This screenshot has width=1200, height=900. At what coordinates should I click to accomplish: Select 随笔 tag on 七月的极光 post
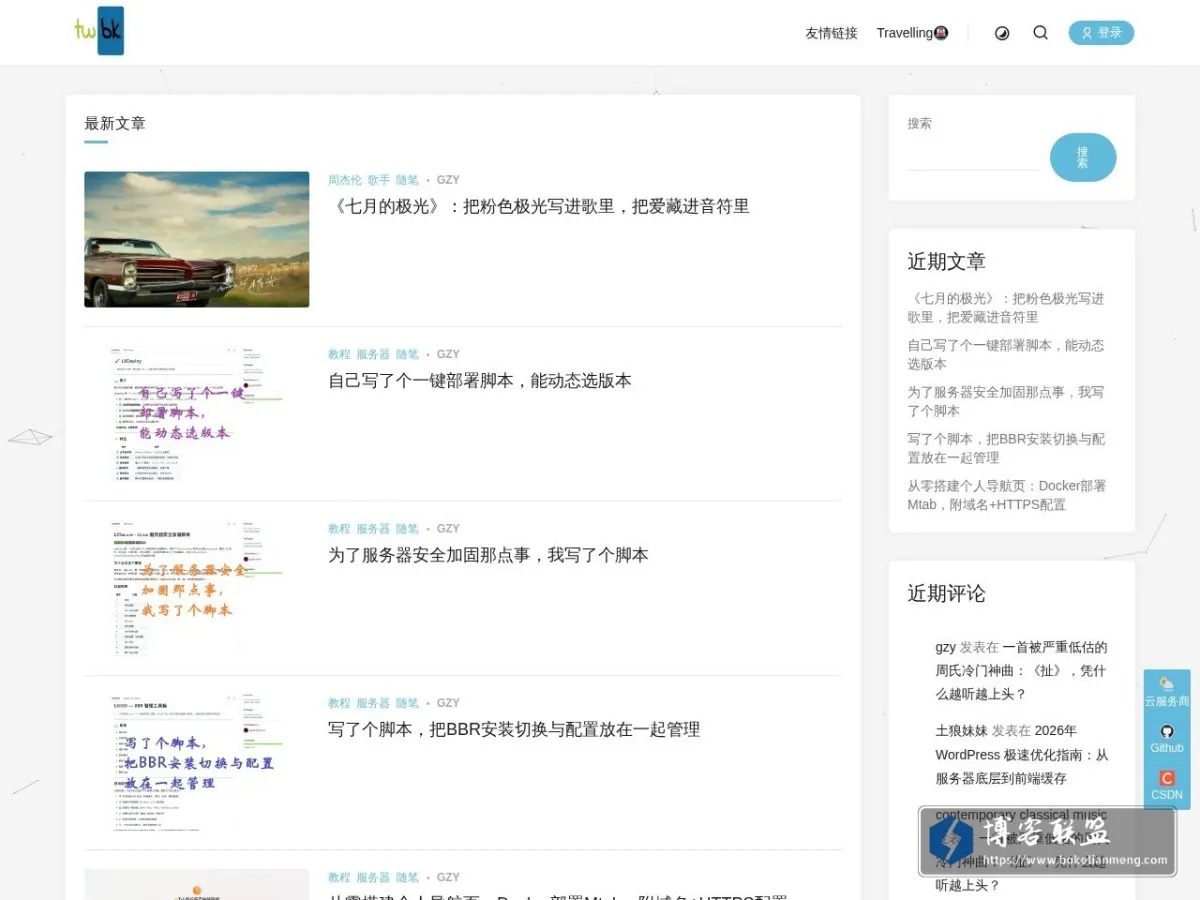(x=407, y=180)
